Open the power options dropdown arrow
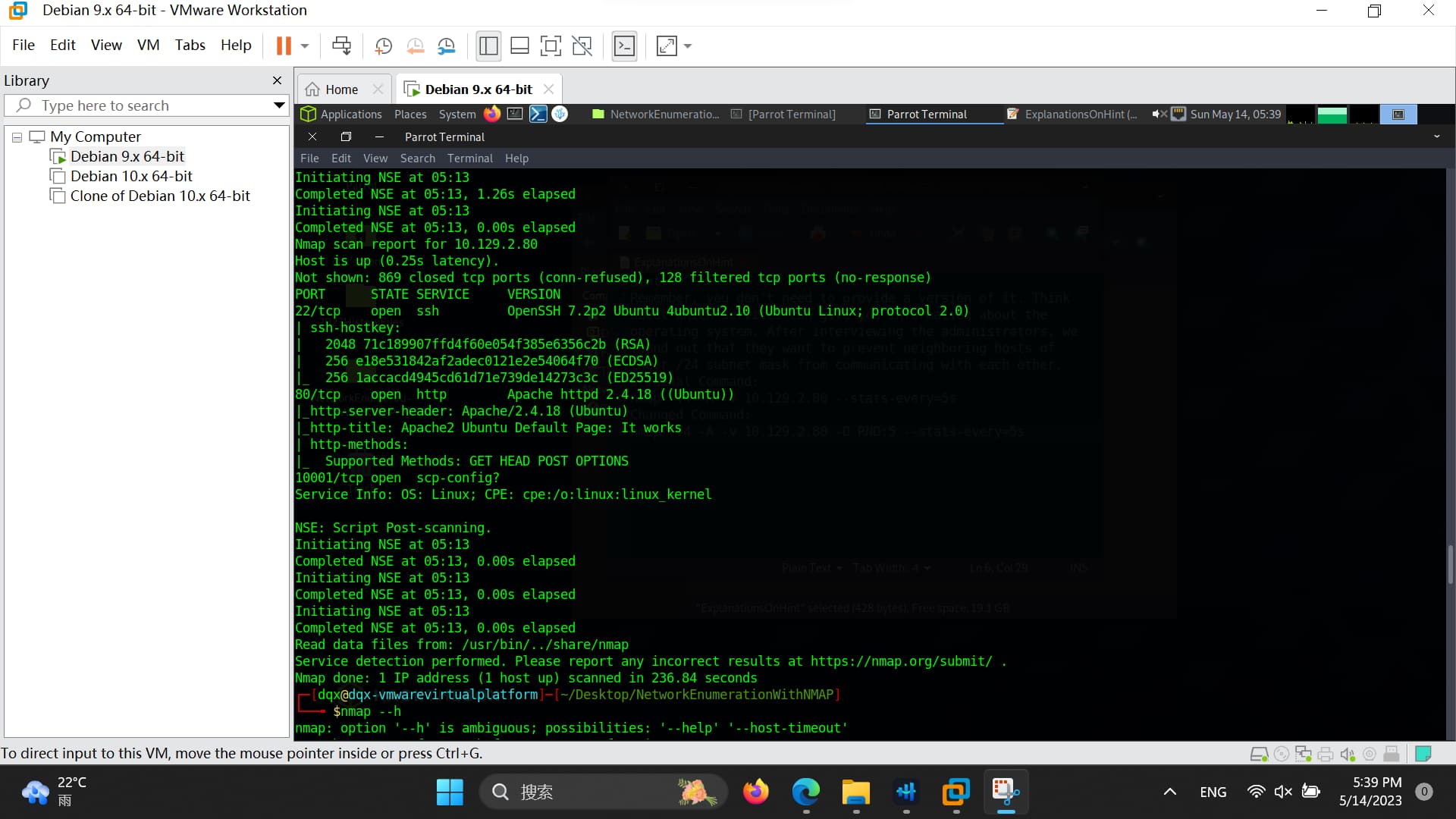1456x819 pixels. (305, 46)
